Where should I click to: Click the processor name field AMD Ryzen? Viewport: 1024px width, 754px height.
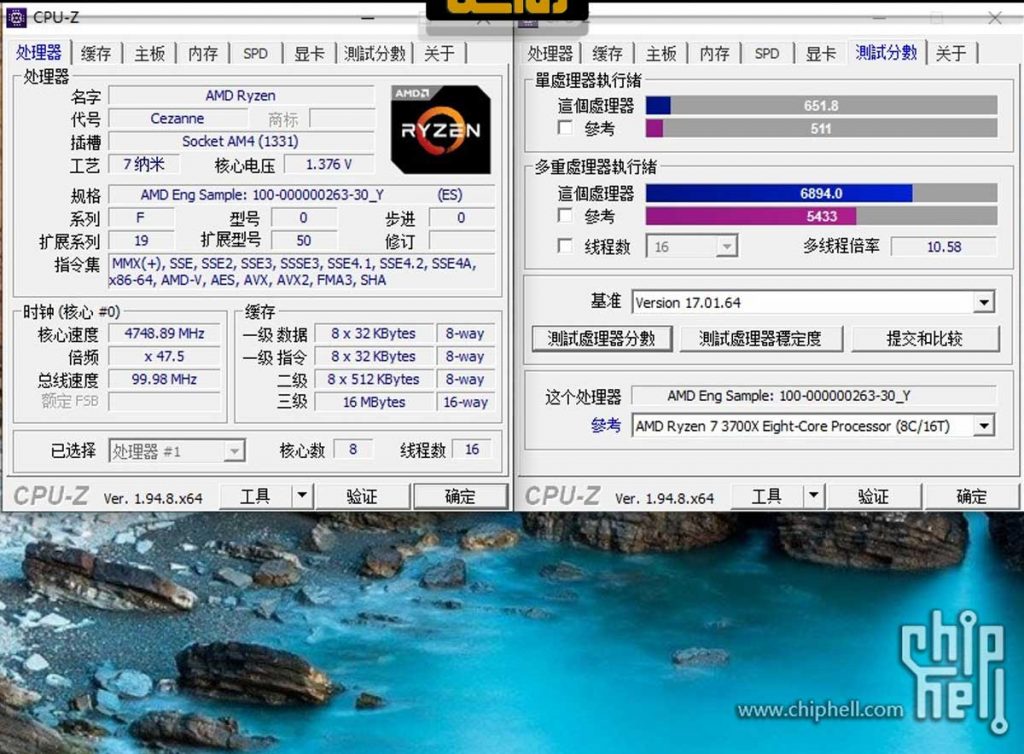(x=241, y=95)
